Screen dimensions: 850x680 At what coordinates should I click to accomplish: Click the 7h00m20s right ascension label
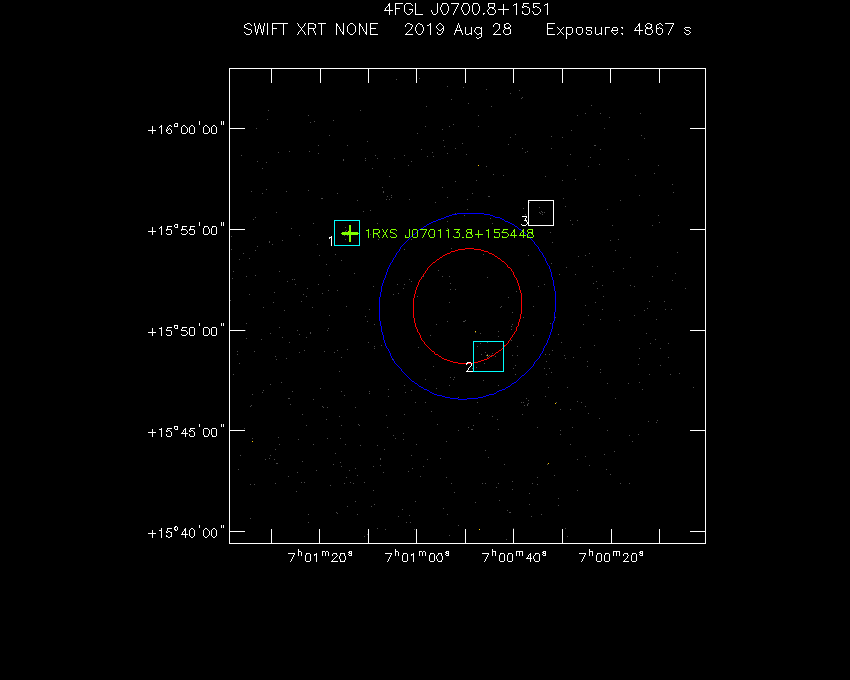pyautogui.click(x=611, y=557)
